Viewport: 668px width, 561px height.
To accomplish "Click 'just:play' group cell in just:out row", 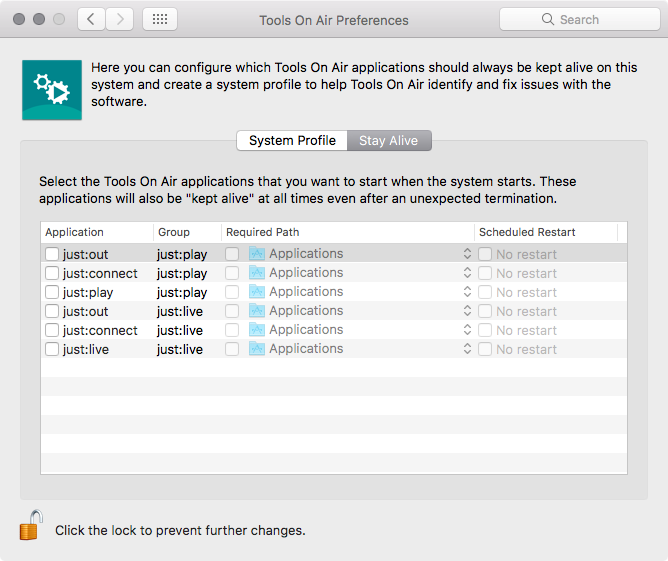I will point(182,254).
